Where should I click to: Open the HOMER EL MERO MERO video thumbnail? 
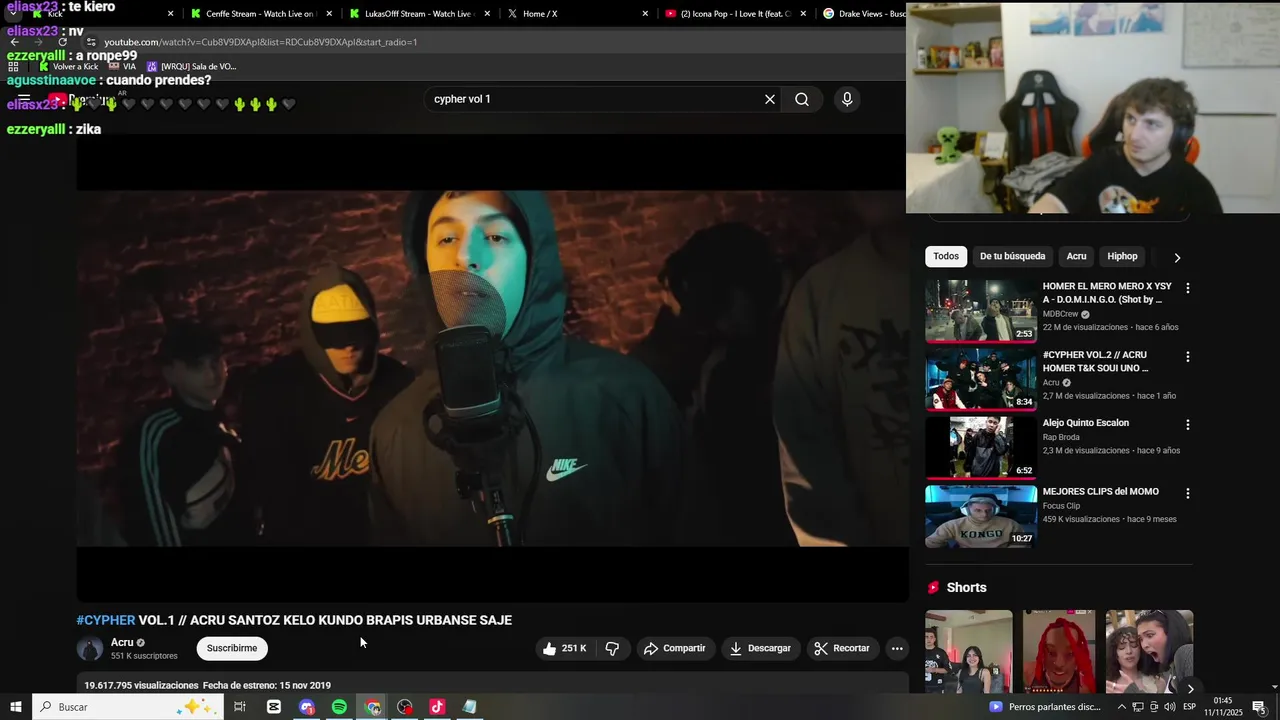[x=981, y=311]
